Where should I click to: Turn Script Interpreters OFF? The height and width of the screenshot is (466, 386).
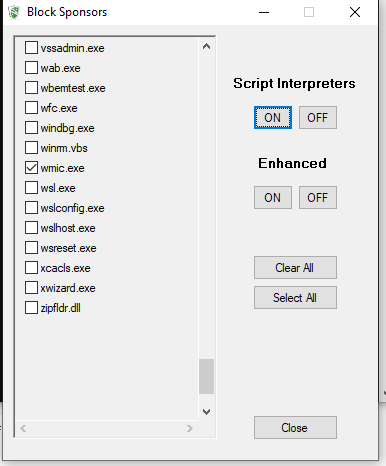(x=318, y=118)
